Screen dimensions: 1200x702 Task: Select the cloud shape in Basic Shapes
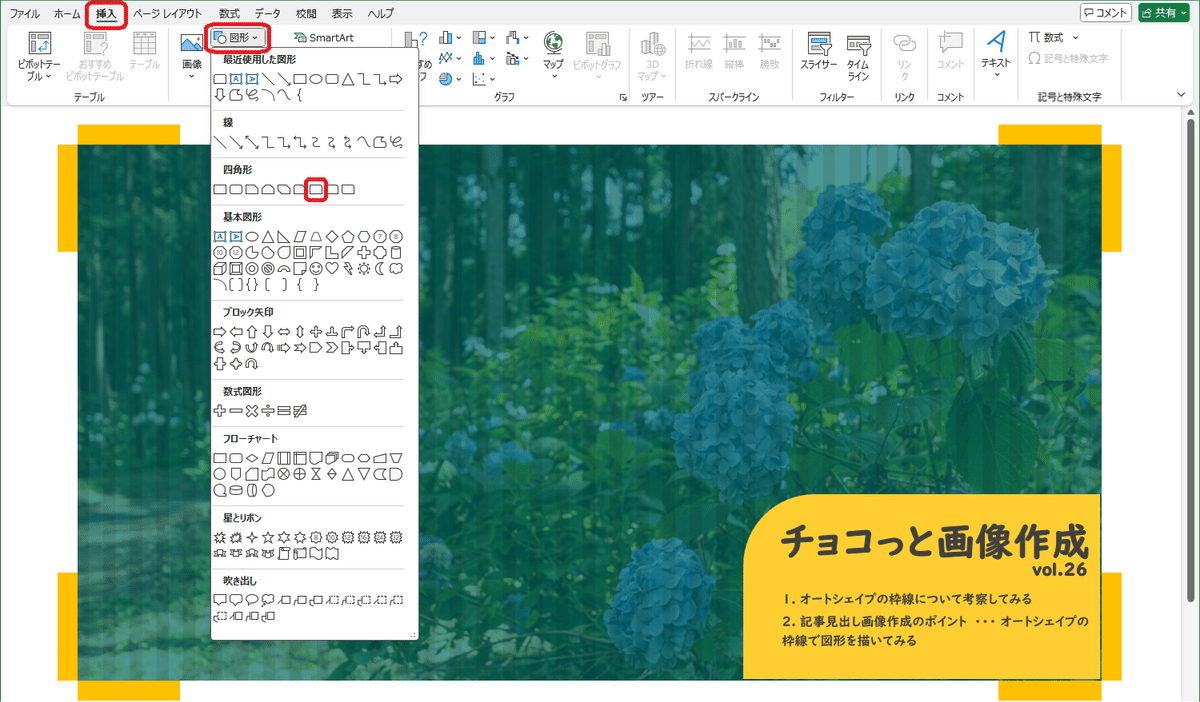pos(396,269)
